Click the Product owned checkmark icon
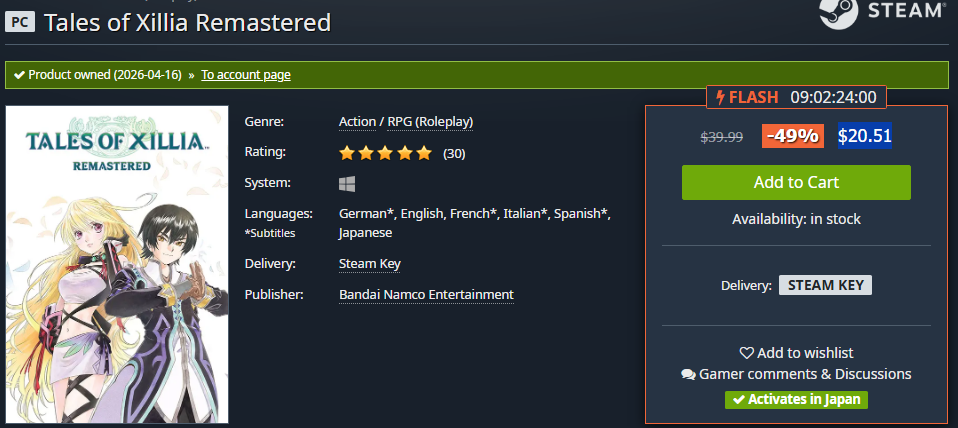This screenshot has height=428, width=958. pos(19,75)
